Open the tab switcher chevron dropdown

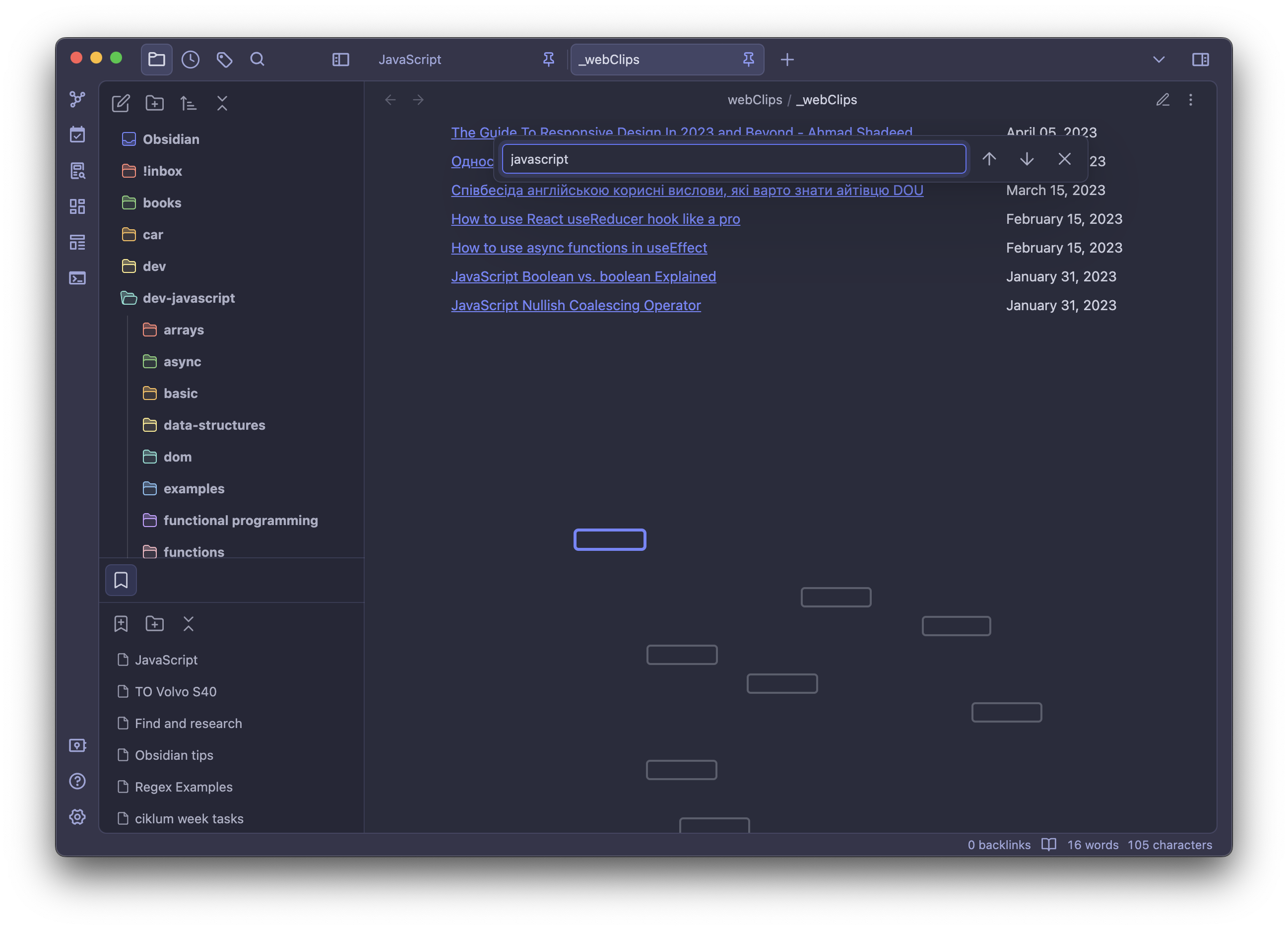pyautogui.click(x=1159, y=59)
